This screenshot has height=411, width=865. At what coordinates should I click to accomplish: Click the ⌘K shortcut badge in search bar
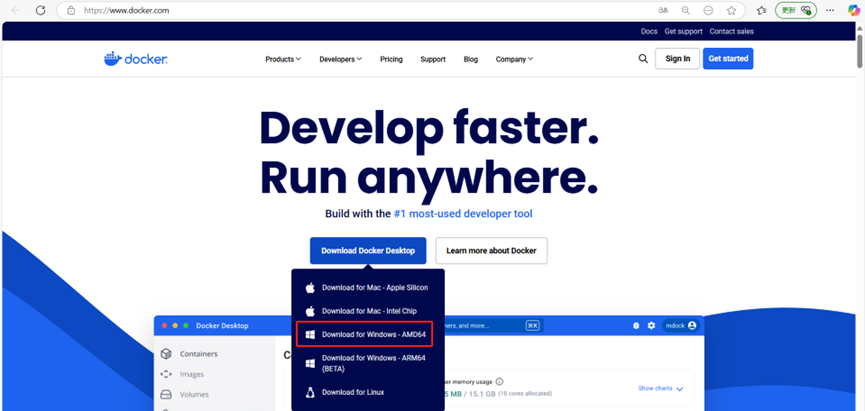pyautogui.click(x=532, y=325)
